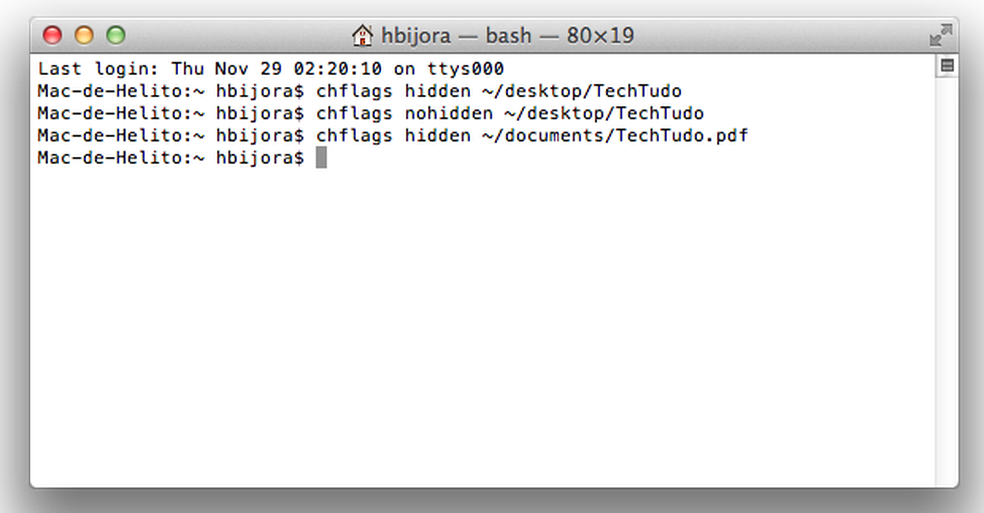Click the empty white terminal area

[480, 330]
